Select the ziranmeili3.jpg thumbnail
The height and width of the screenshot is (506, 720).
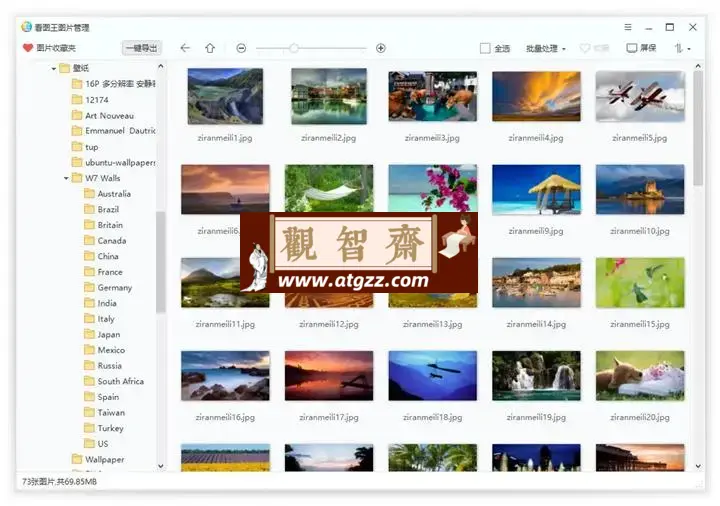pyautogui.click(x=433, y=96)
